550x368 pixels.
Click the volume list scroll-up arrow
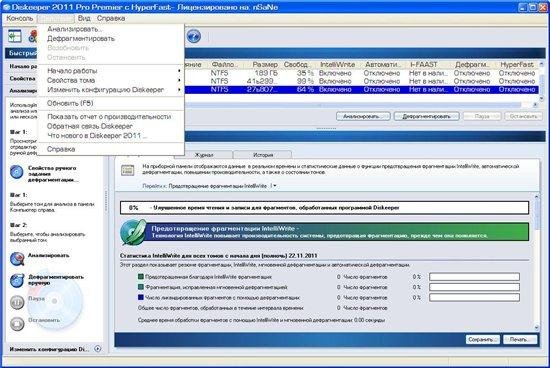coord(541,65)
